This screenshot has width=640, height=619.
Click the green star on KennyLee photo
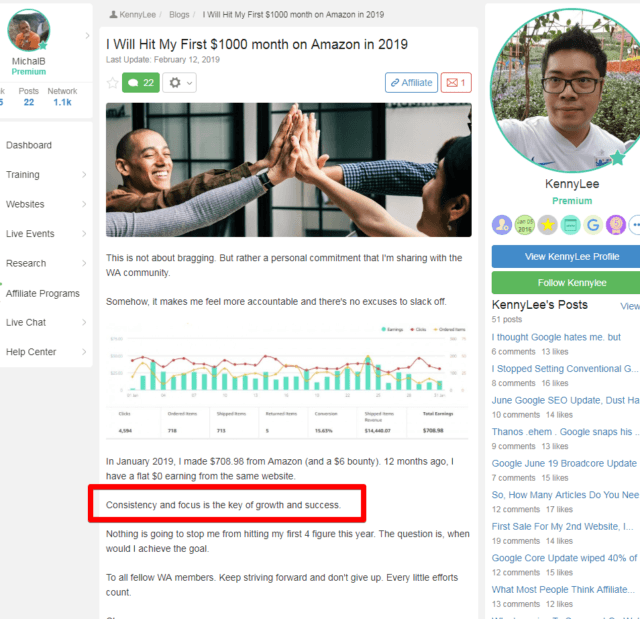(618, 158)
